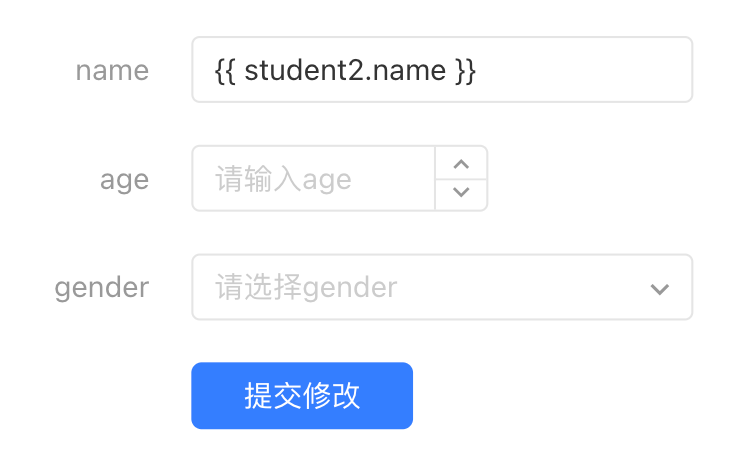Decrease age with the down arrow

click(461, 193)
